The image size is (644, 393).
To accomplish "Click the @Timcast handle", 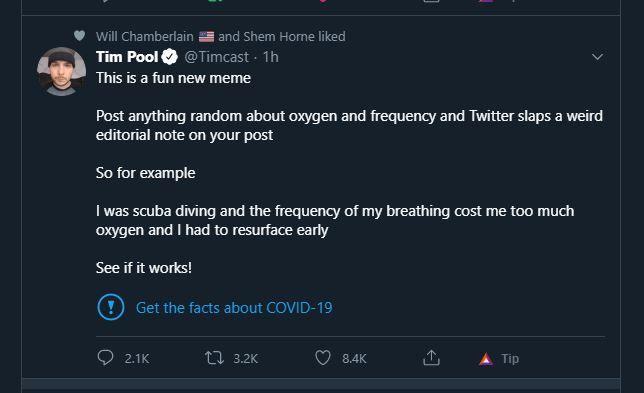I will point(216,57).
